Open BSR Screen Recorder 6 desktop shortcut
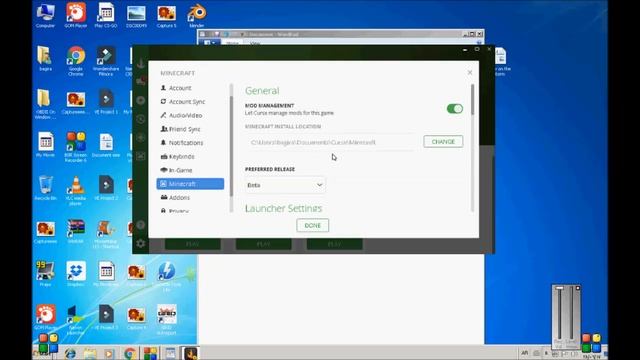This screenshot has height=360, width=640. pyautogui.click(x=76, y=147)
